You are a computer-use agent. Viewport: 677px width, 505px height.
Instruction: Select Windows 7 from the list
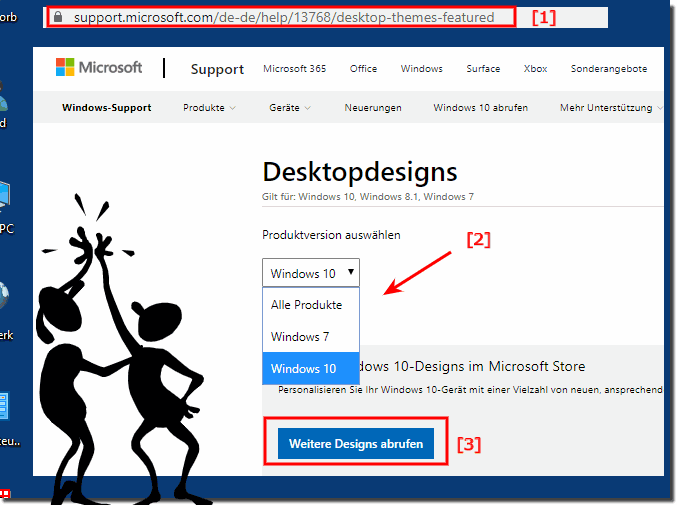tap(311, 337)
